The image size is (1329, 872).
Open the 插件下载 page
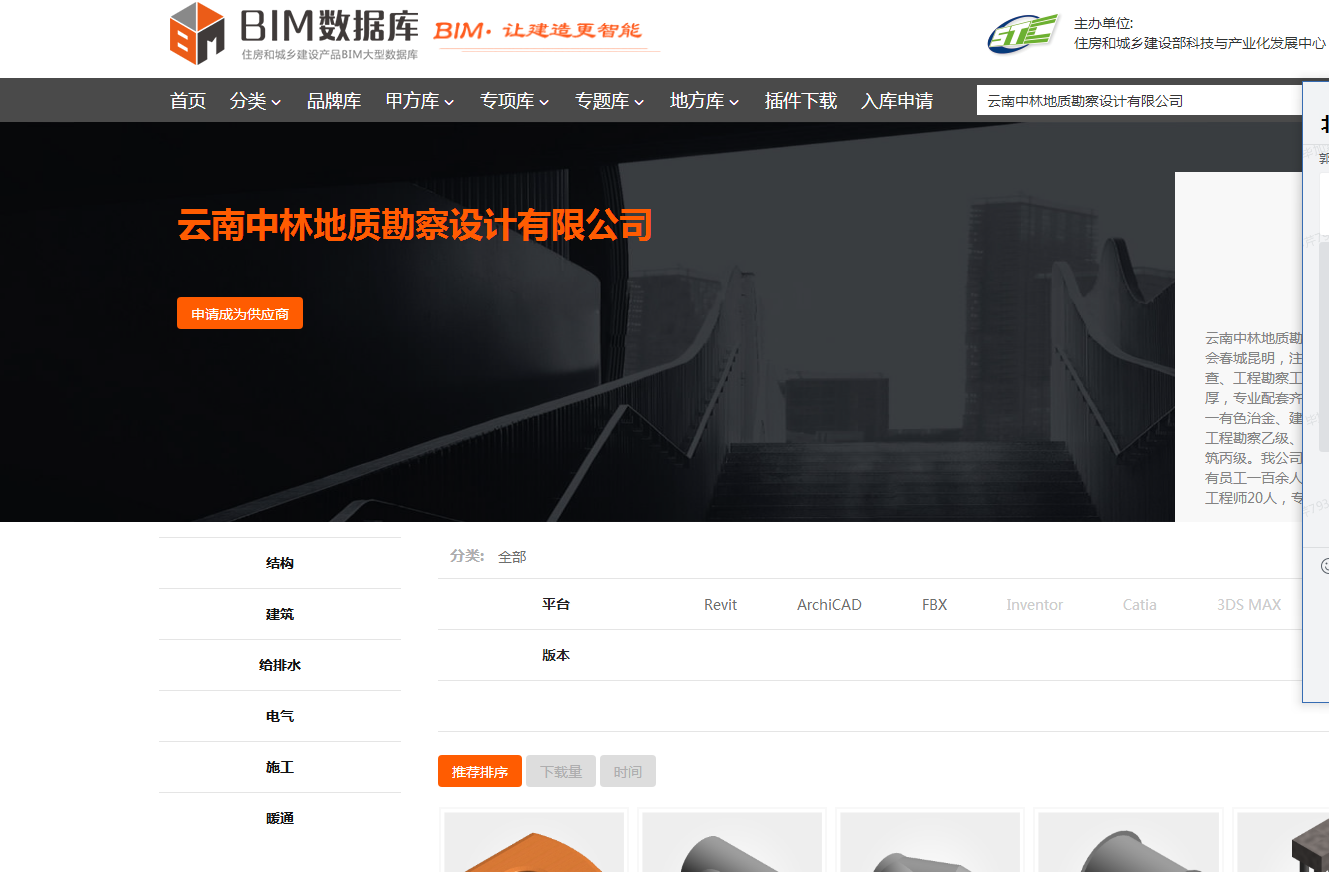(801, 101)
